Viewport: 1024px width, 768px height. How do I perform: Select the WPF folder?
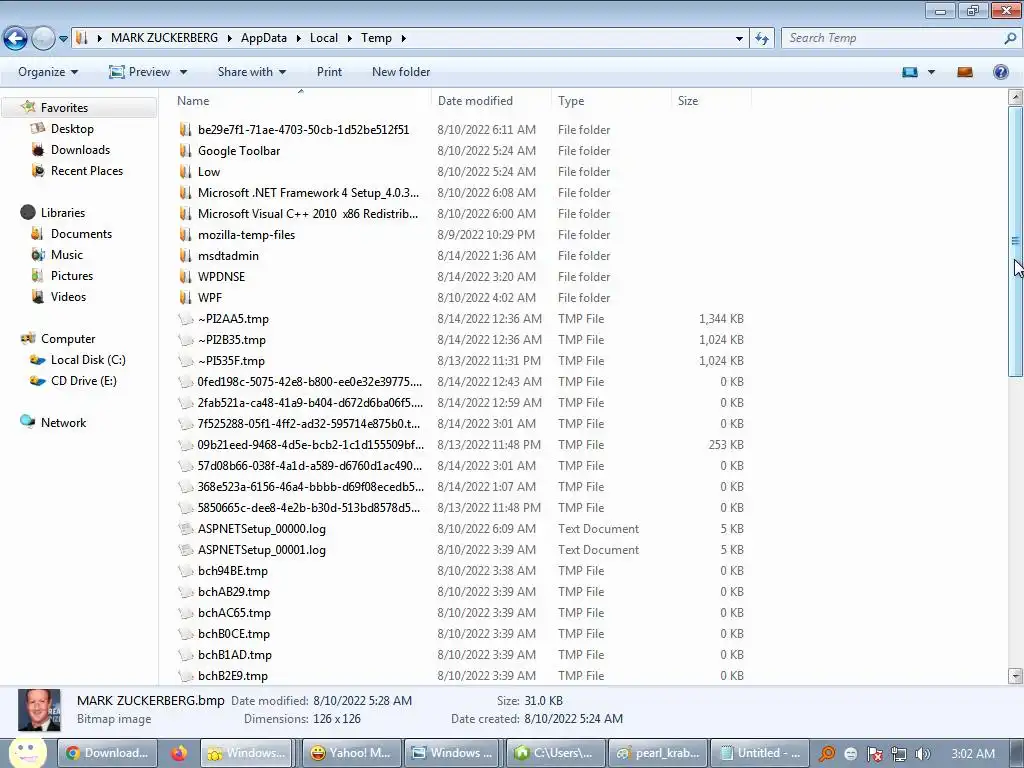(x=210, y=298)
